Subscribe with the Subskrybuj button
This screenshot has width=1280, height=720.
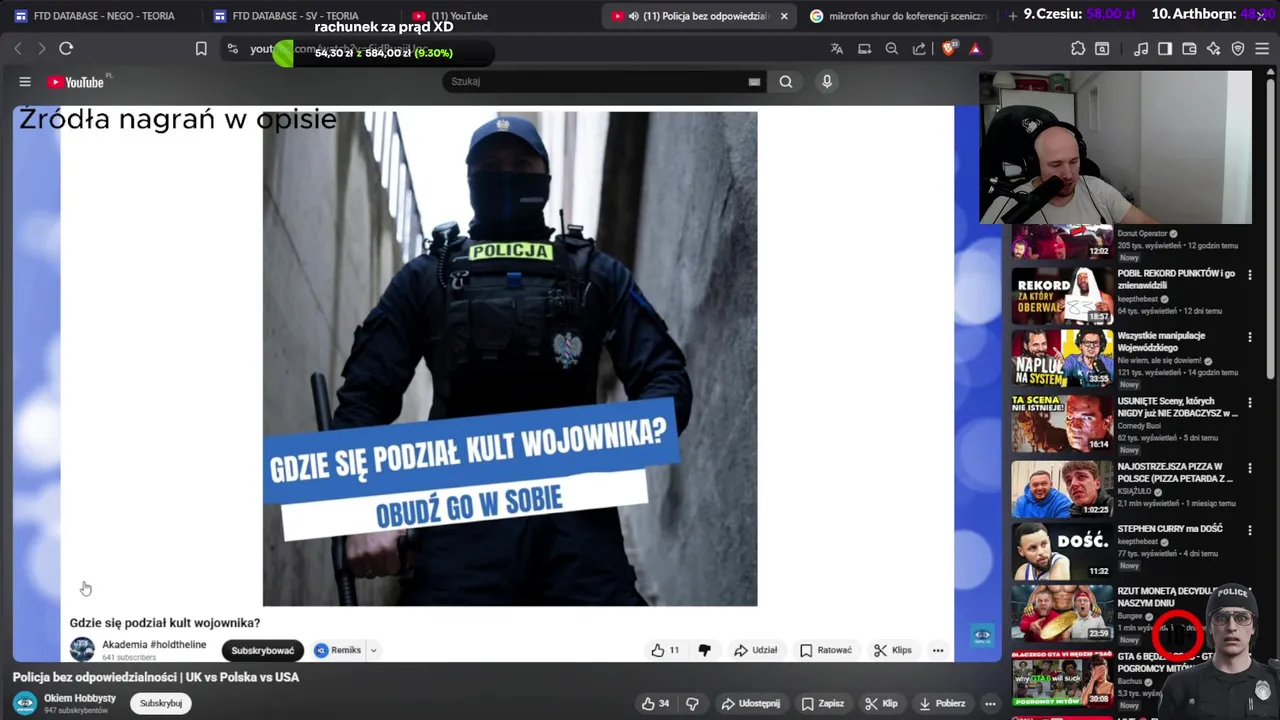click(161, 703)
